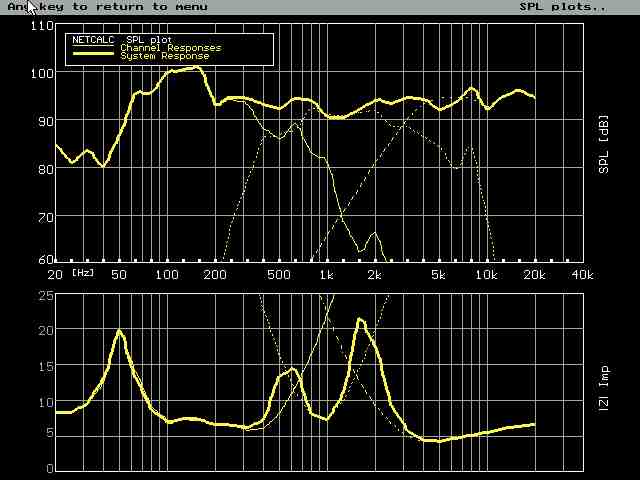
Task: Click the 10 impedance axis label
Action: 45,402
